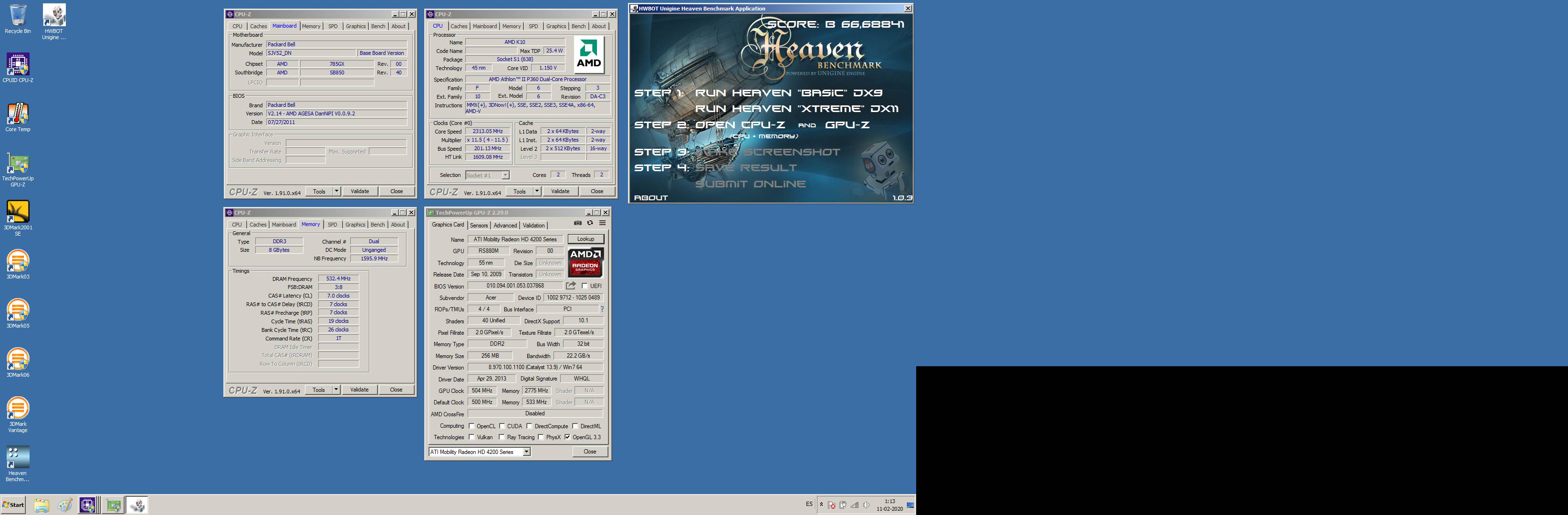The image size is (1568, 515).
Task: Click the Show Desktop icon by the clock
Action: tap(910, 505)
